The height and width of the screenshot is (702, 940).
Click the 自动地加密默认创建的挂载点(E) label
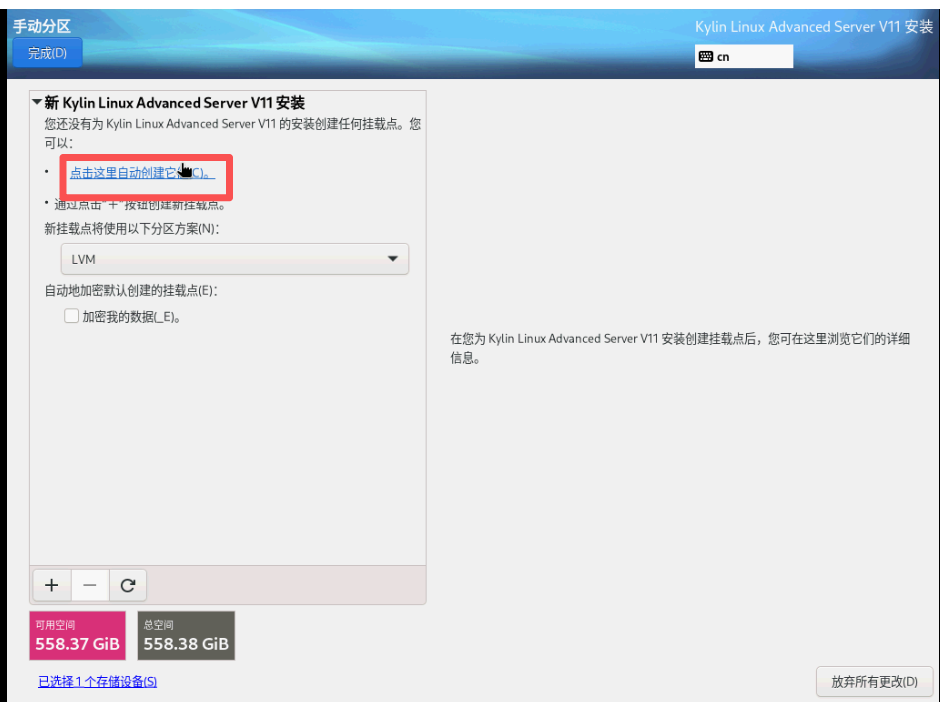pyautogui.click(x=130, y=291)
